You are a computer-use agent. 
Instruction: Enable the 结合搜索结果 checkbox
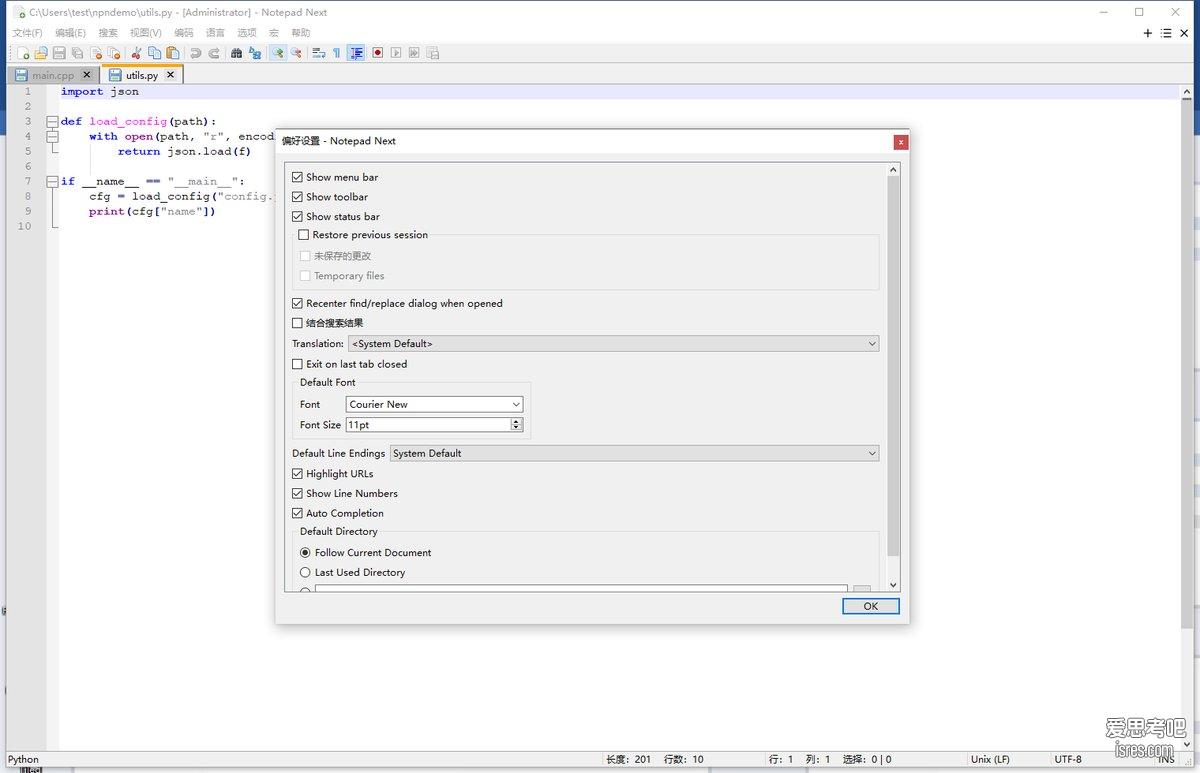[297, 323]
